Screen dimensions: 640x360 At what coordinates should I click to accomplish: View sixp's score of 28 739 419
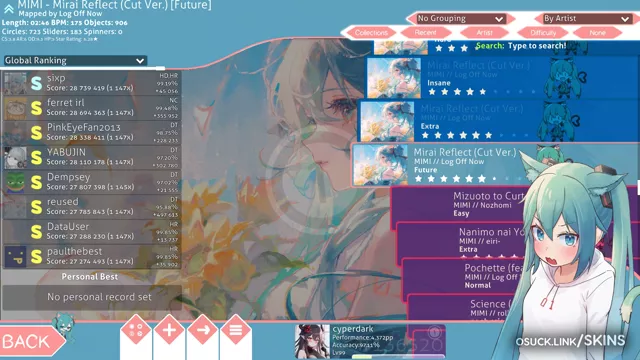click(92, 83)
